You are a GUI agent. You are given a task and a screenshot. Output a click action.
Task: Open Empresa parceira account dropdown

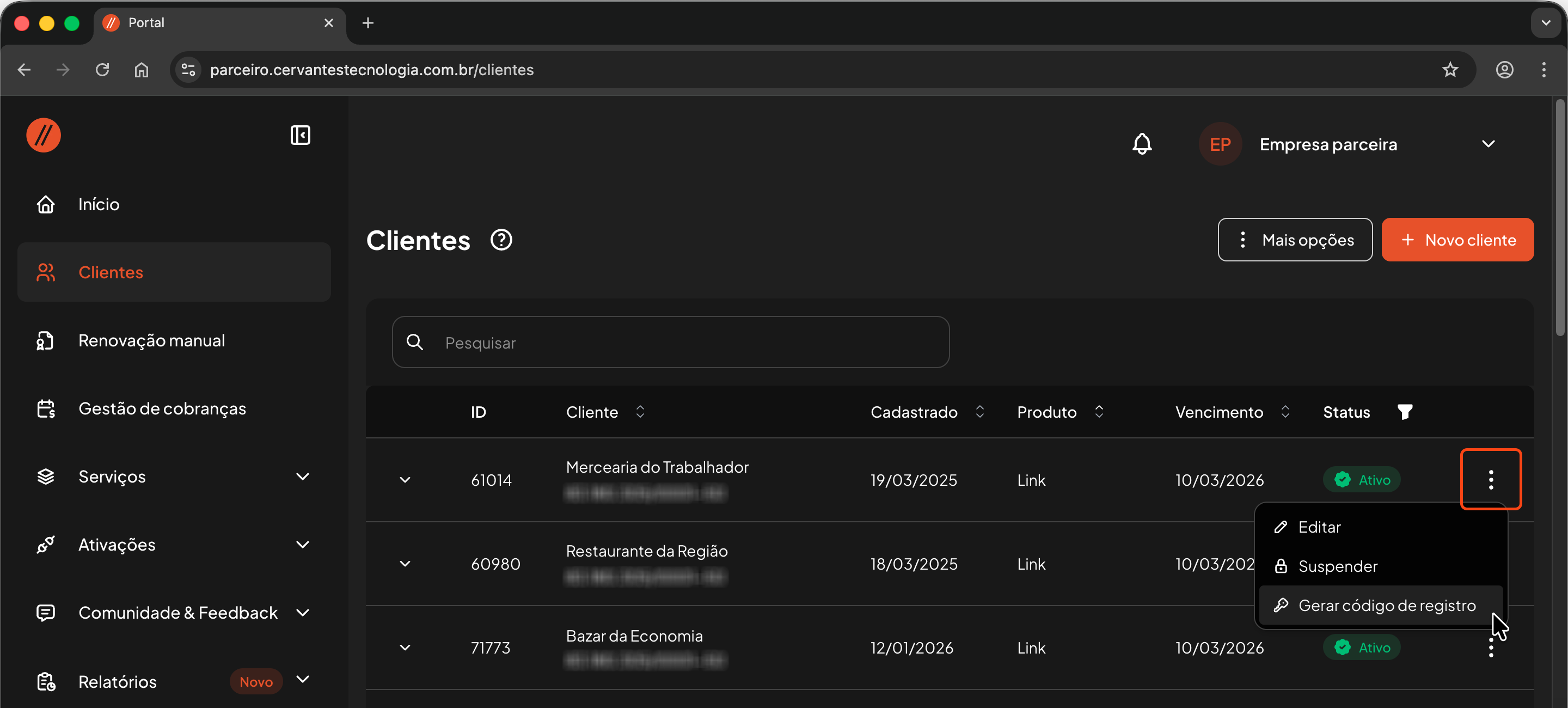(1487, 144)
